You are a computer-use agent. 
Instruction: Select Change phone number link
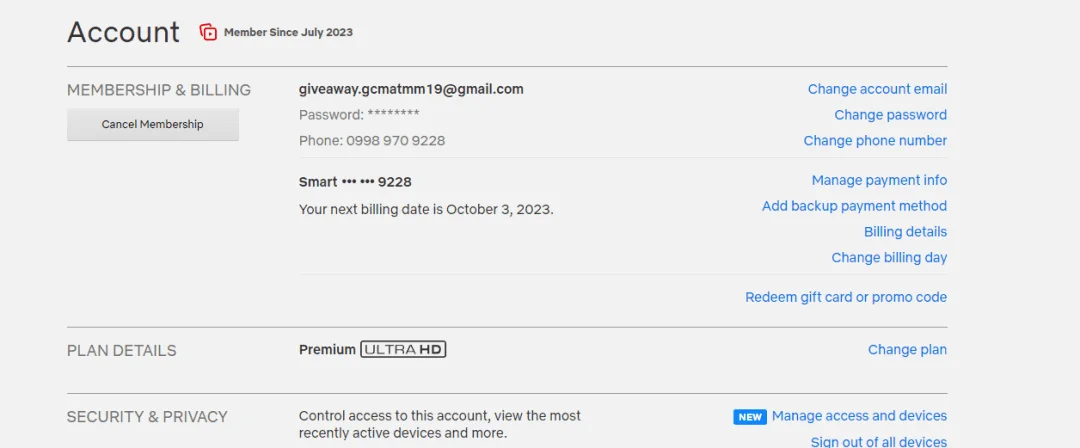point(875,141)
